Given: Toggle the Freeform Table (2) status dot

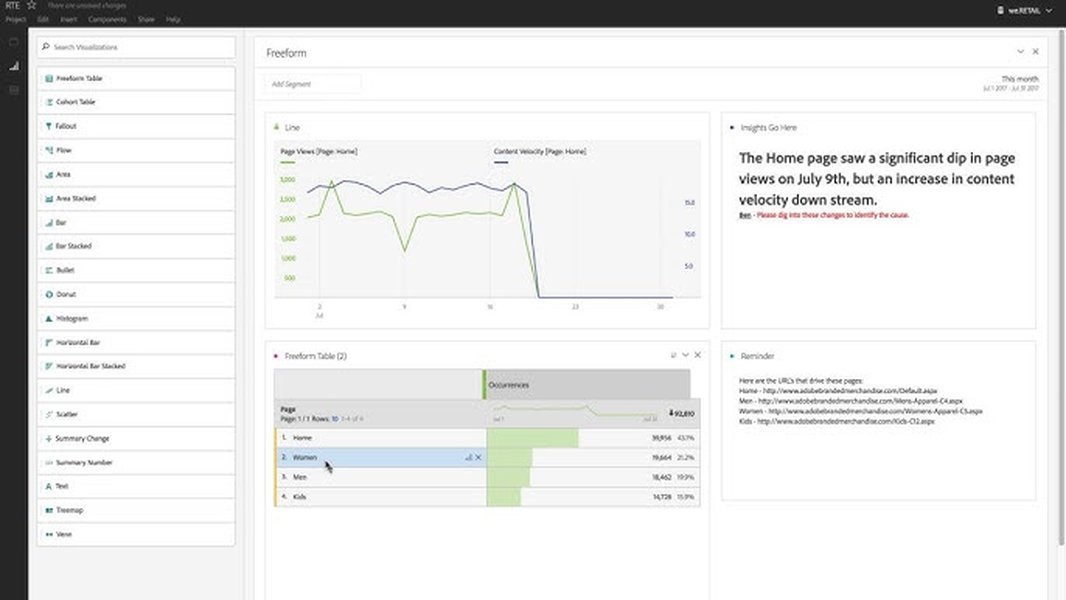Looking at the screenshot, I should click(x=275, y=356).
